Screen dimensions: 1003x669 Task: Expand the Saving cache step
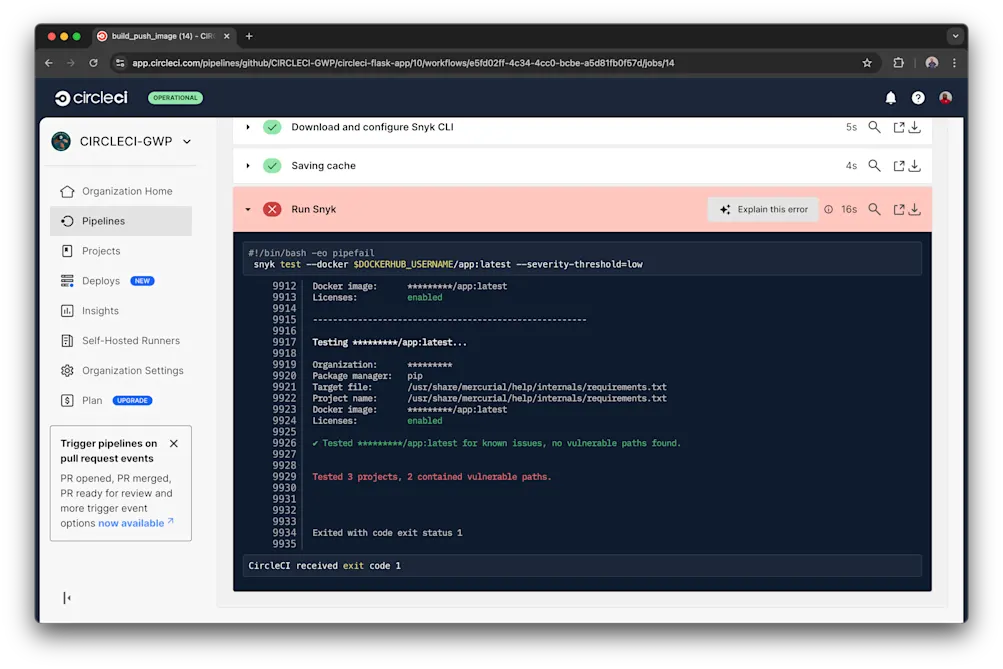pos(248,165)
